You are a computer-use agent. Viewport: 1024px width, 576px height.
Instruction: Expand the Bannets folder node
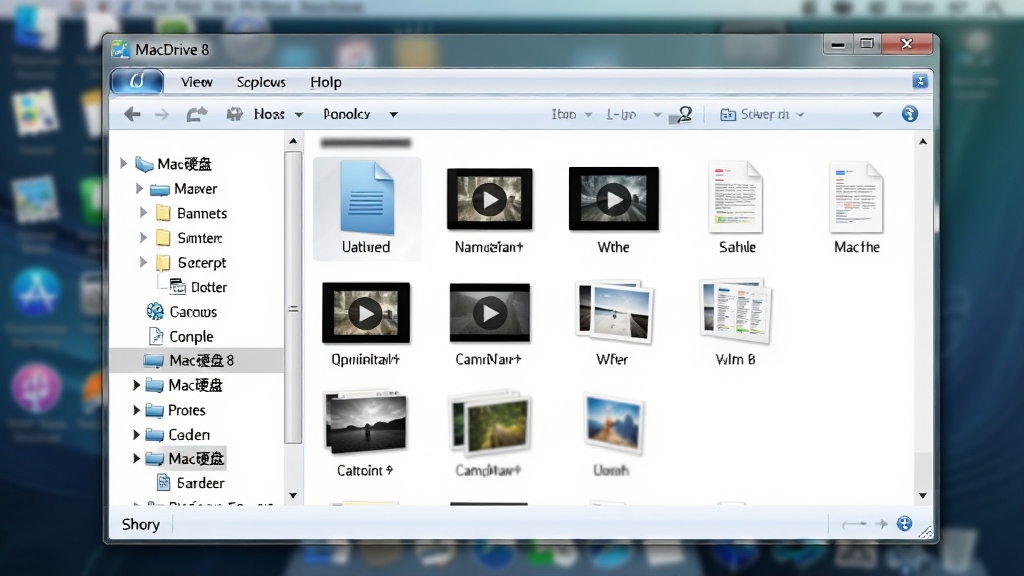(x=143, y=213)
